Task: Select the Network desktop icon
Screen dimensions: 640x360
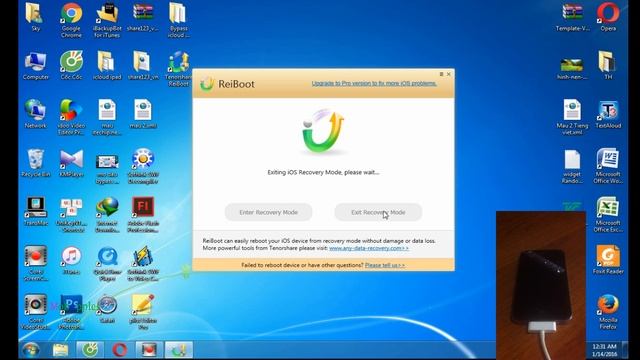Action: 36,114
